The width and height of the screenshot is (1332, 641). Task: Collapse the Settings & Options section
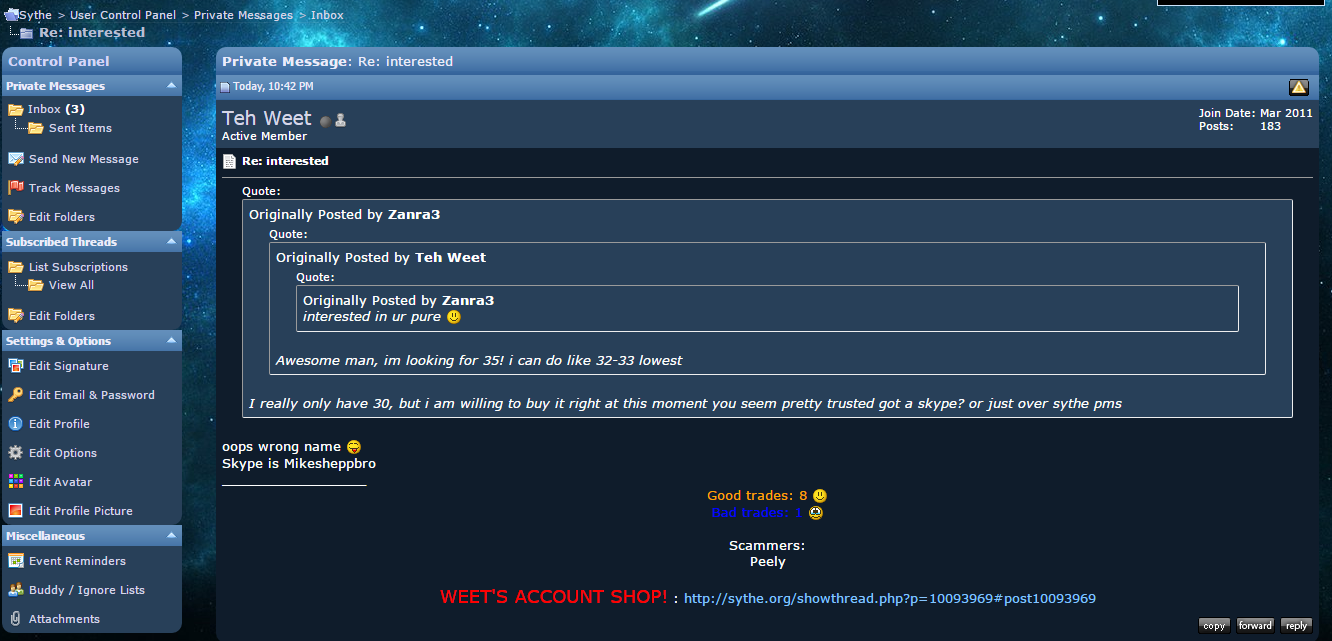tap(171, 341)
